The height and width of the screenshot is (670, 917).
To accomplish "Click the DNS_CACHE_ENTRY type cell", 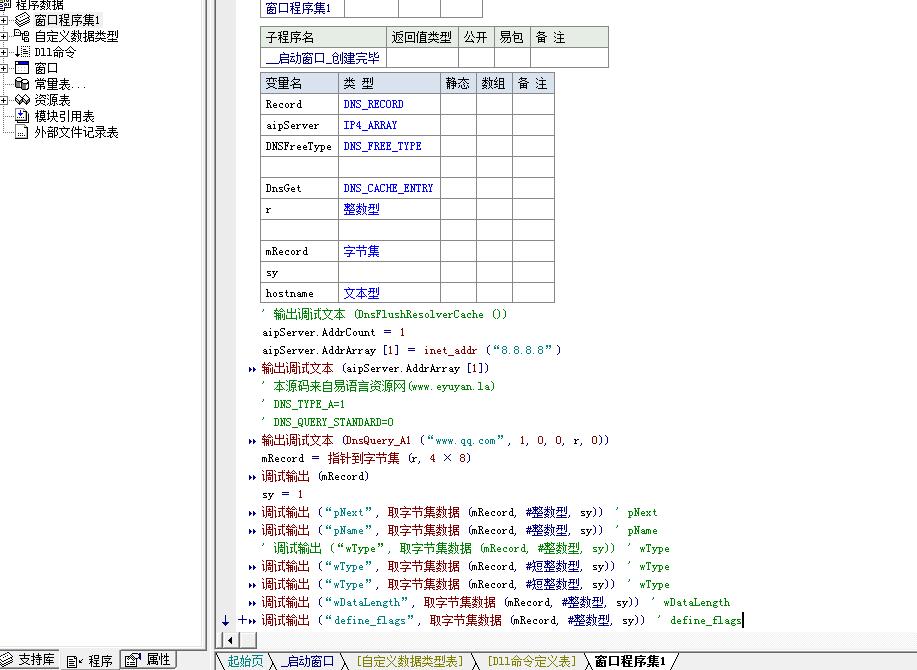I will click(x=389, y=188).
